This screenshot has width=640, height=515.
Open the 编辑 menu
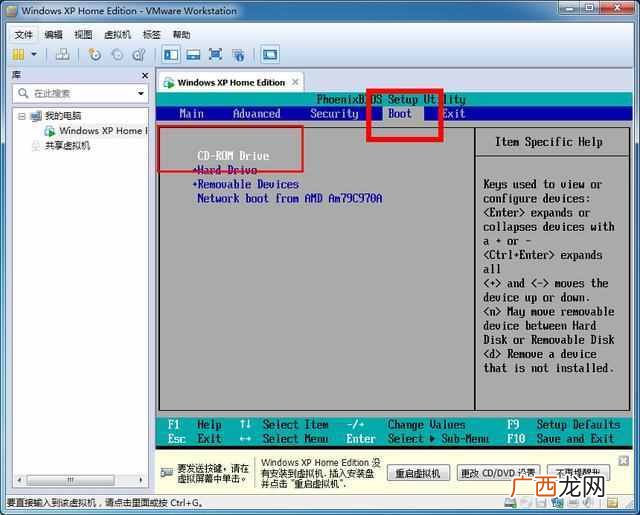coord(53,35)
